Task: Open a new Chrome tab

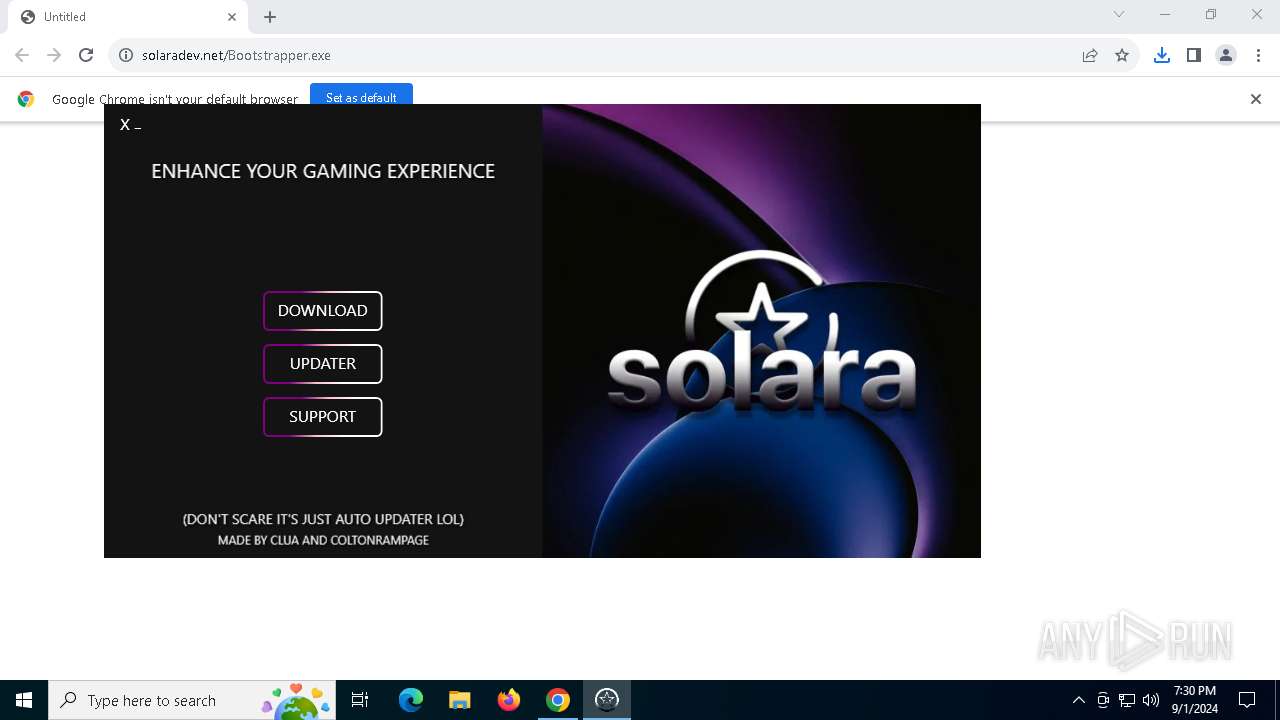Action: [x=270, y=17]
